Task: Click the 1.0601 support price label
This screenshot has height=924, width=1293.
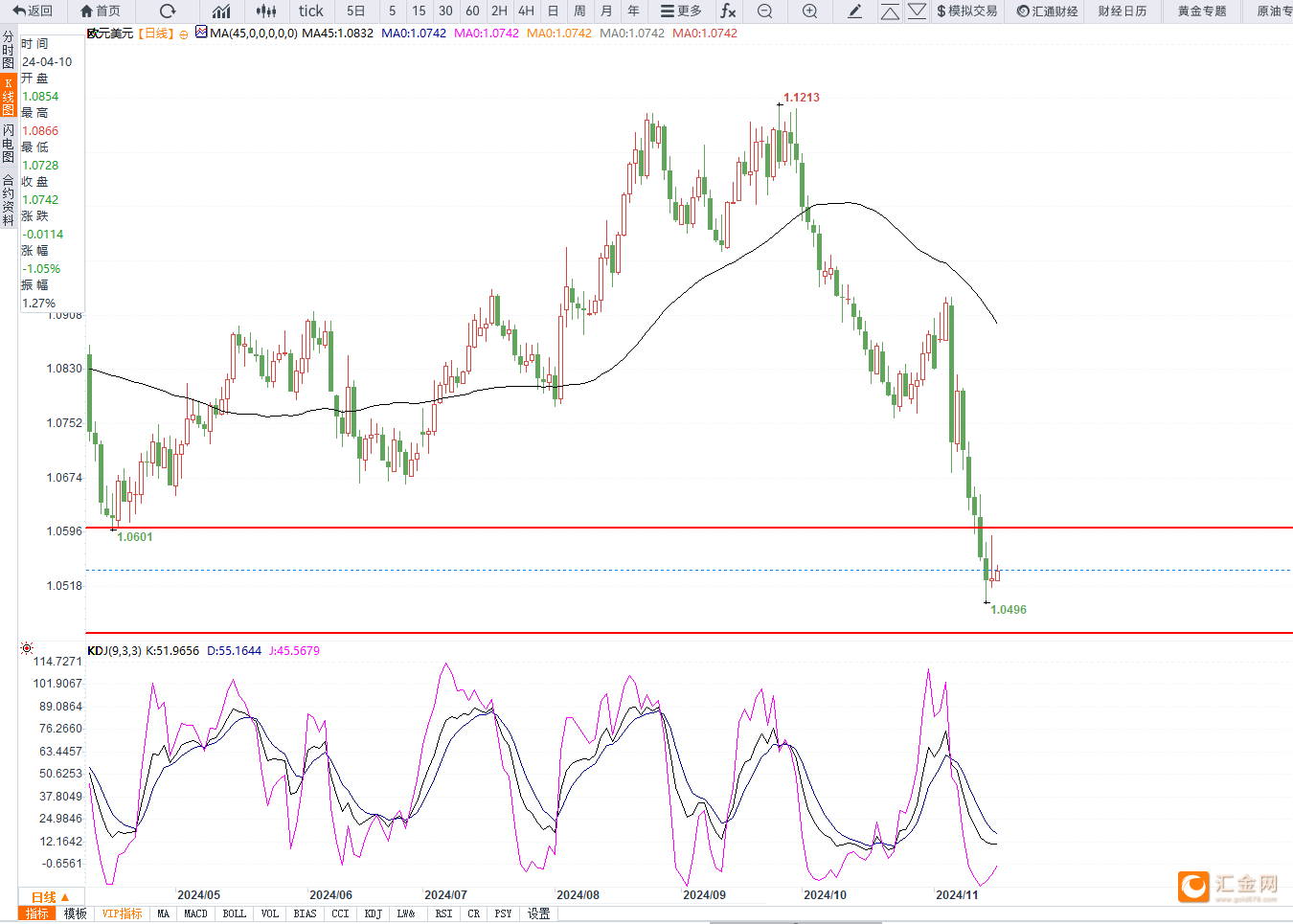Action: click(135, 537)
